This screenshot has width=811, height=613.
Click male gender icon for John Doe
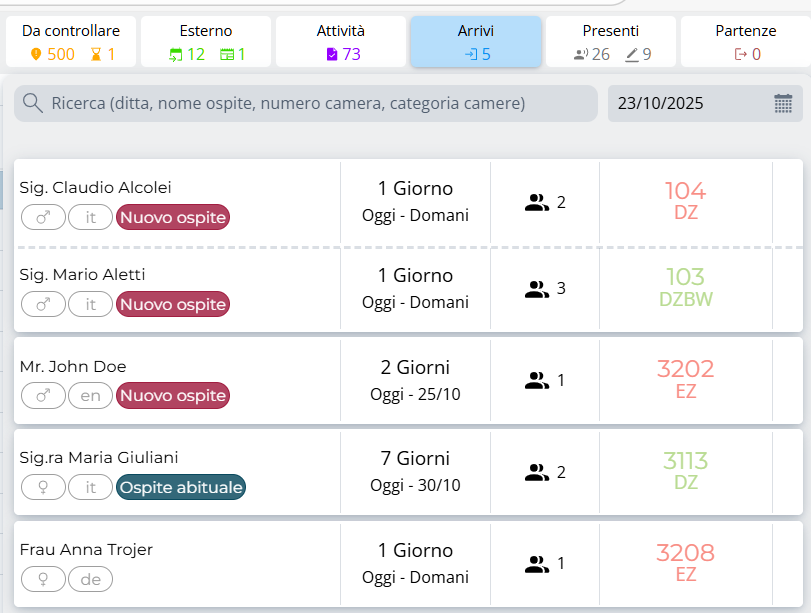click(x=43, y=396)
